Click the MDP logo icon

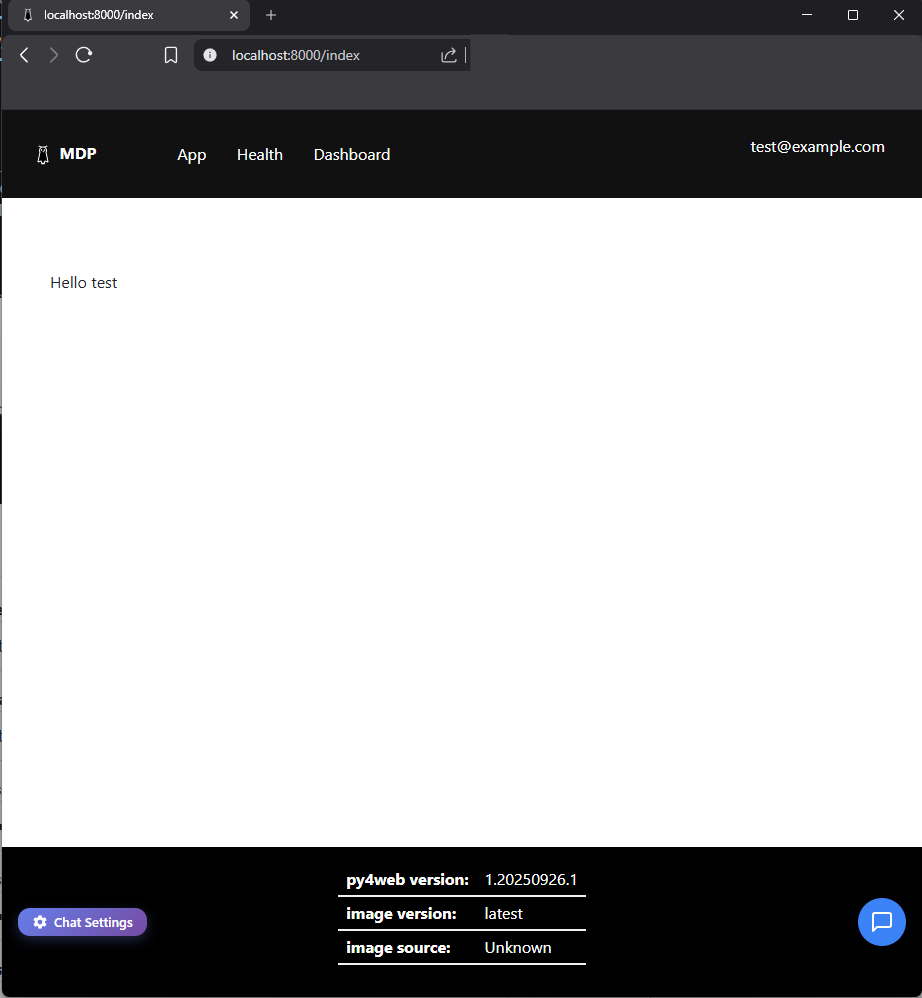click(42, 155)
